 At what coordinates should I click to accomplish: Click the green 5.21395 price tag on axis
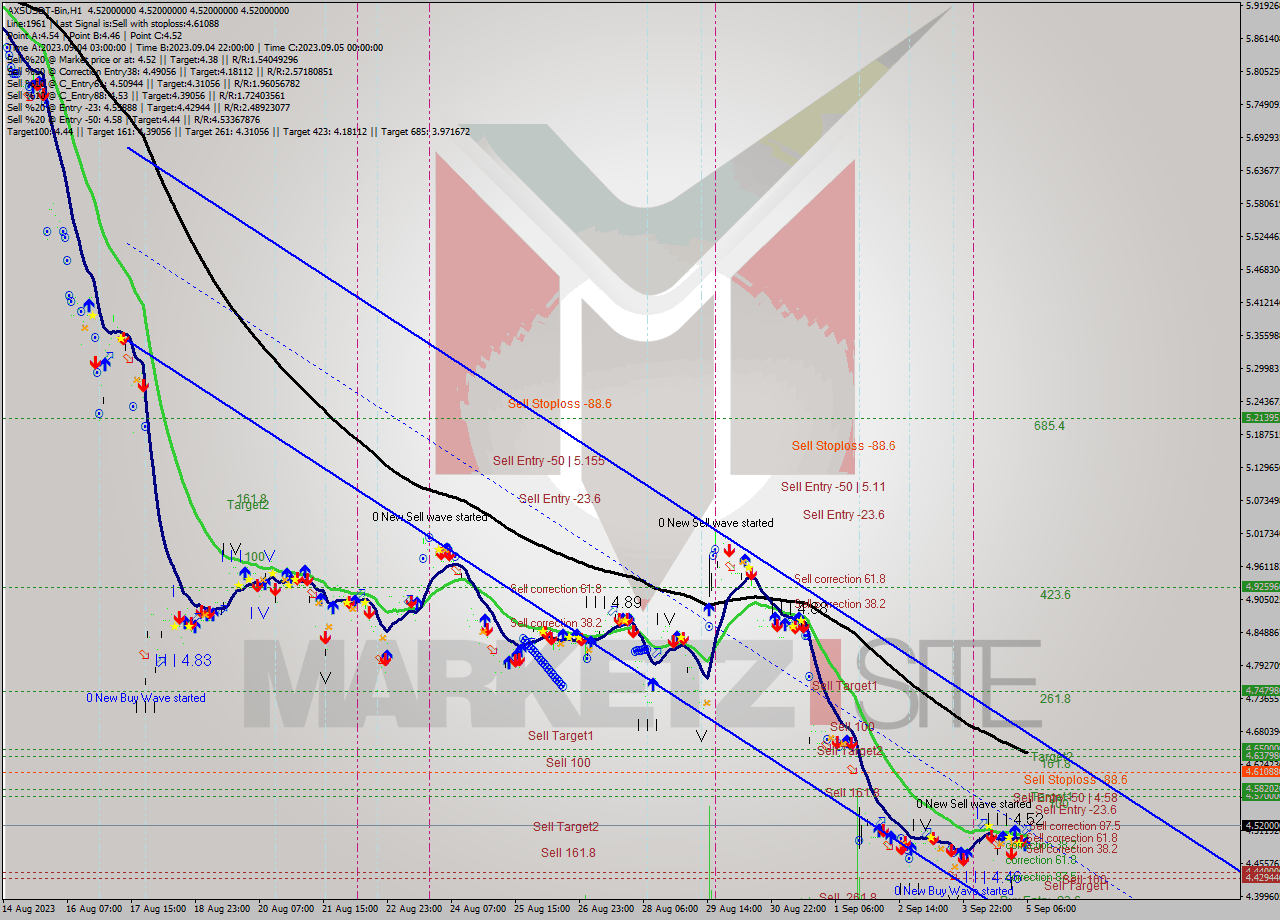1260,418
